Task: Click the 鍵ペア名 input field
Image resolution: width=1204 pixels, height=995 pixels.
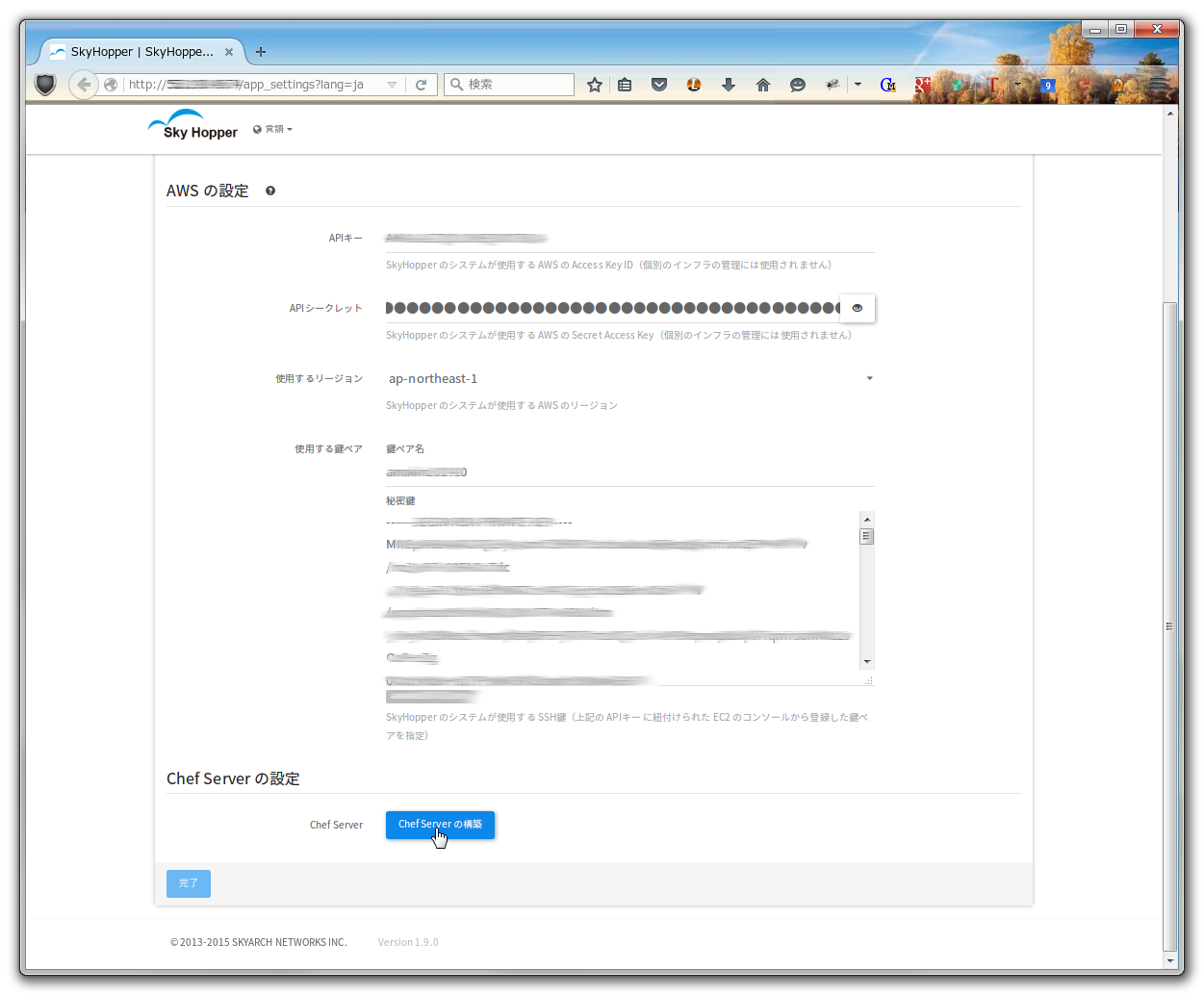Action: coord(630,472)
